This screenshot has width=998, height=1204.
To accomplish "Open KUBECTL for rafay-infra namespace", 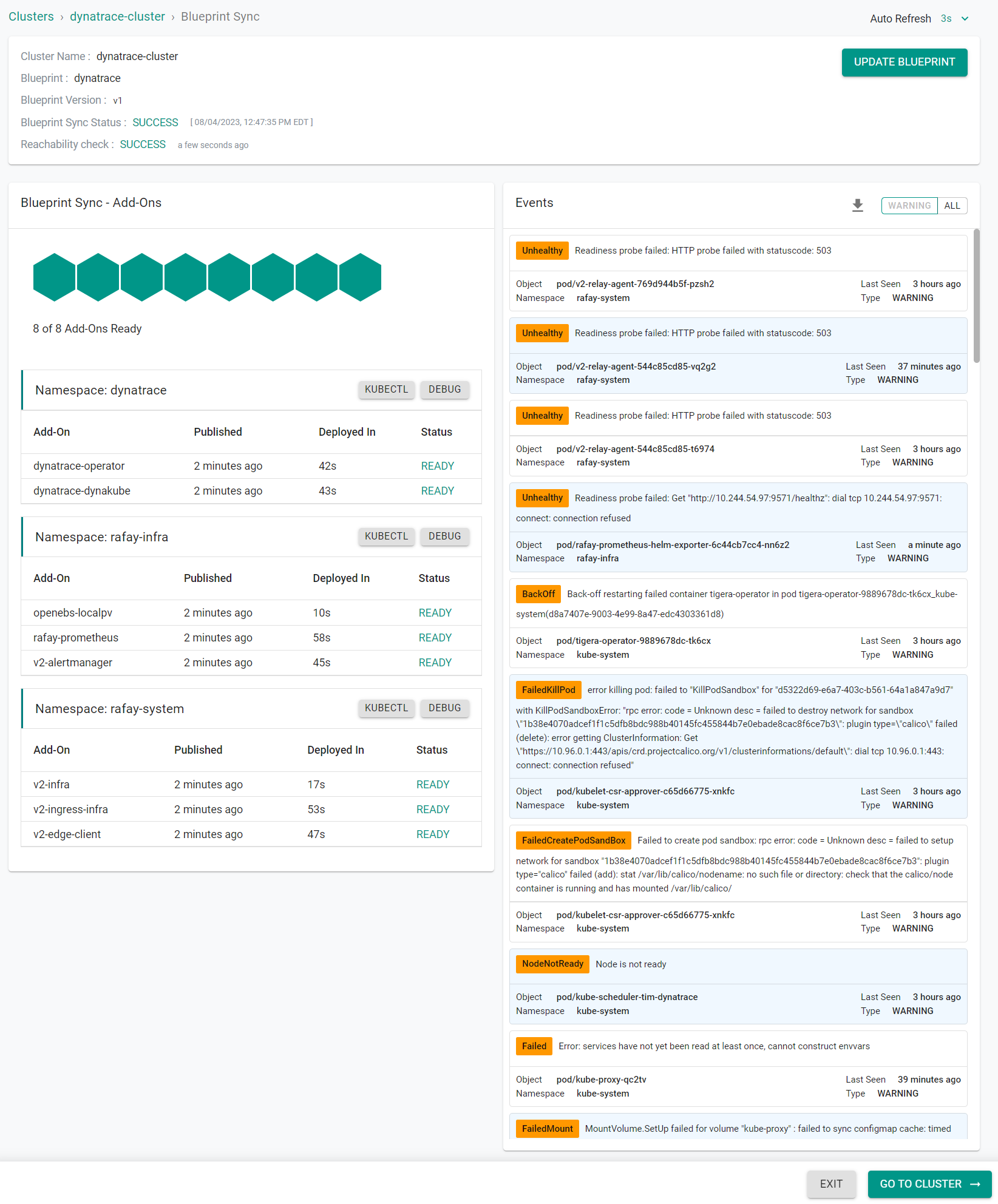I will click(386, 536).
